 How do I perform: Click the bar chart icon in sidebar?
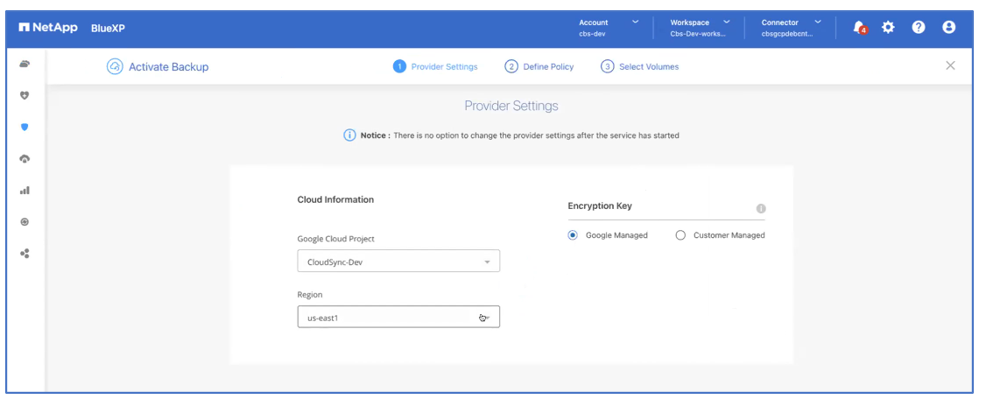coord(25,190)
